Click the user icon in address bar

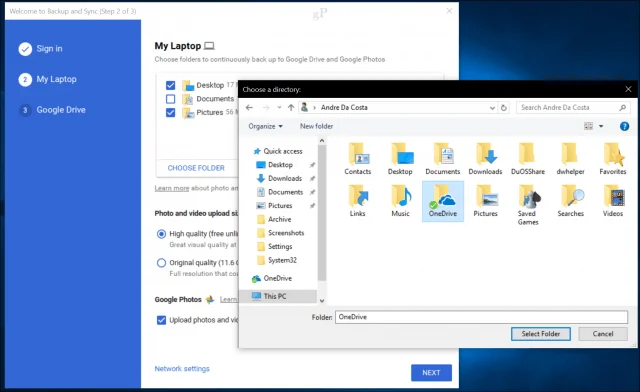304,107
